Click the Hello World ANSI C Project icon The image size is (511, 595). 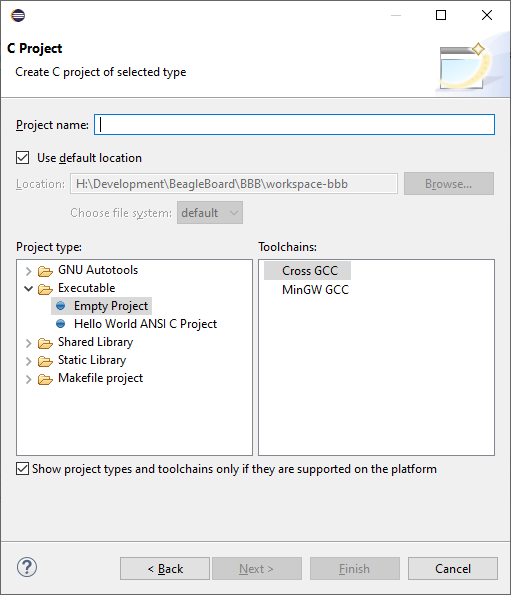coord(60,324)
